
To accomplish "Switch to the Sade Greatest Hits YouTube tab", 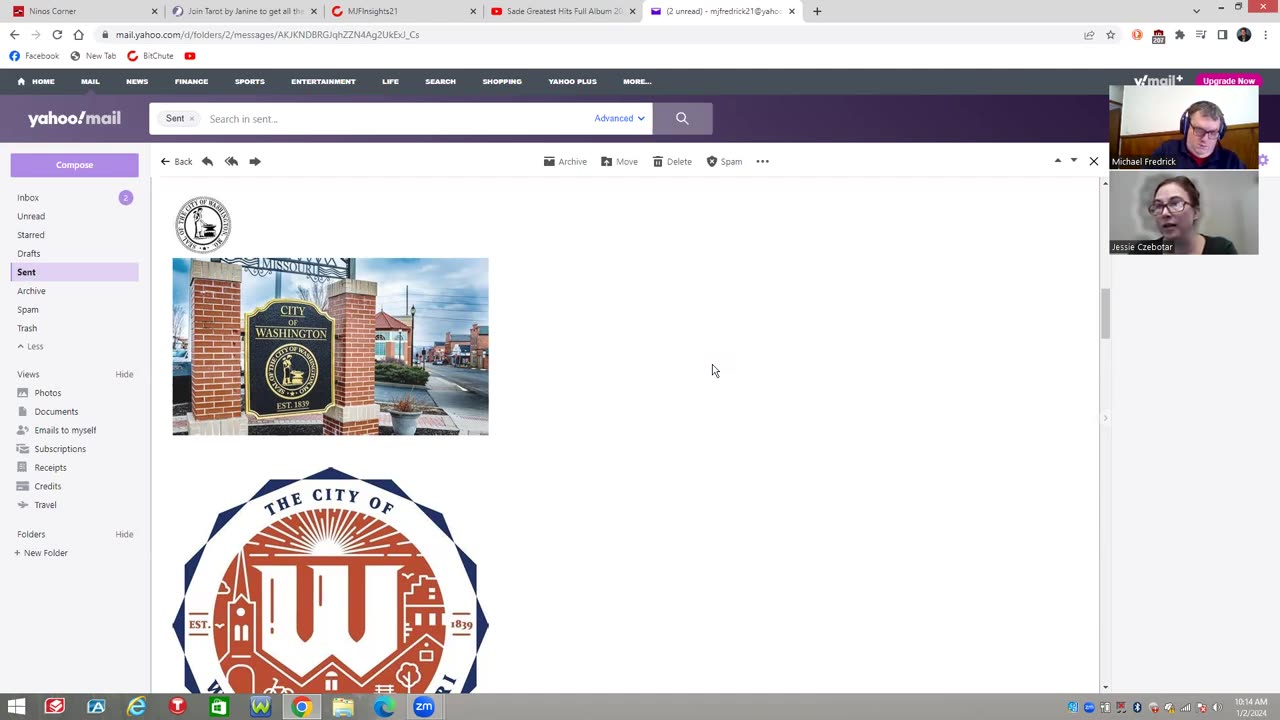I will coord(562,11).
